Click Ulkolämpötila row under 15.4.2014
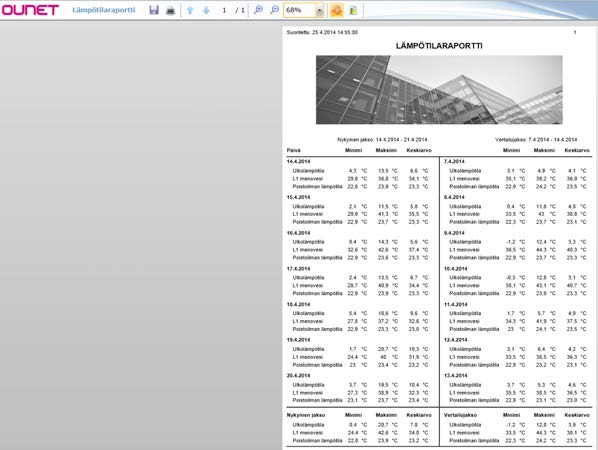598x450 pixels. (x=360, y=206)
